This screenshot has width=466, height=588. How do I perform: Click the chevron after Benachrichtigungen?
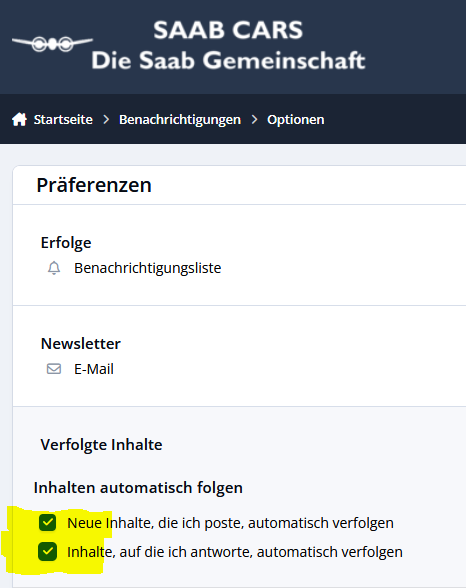coord(255,120)
